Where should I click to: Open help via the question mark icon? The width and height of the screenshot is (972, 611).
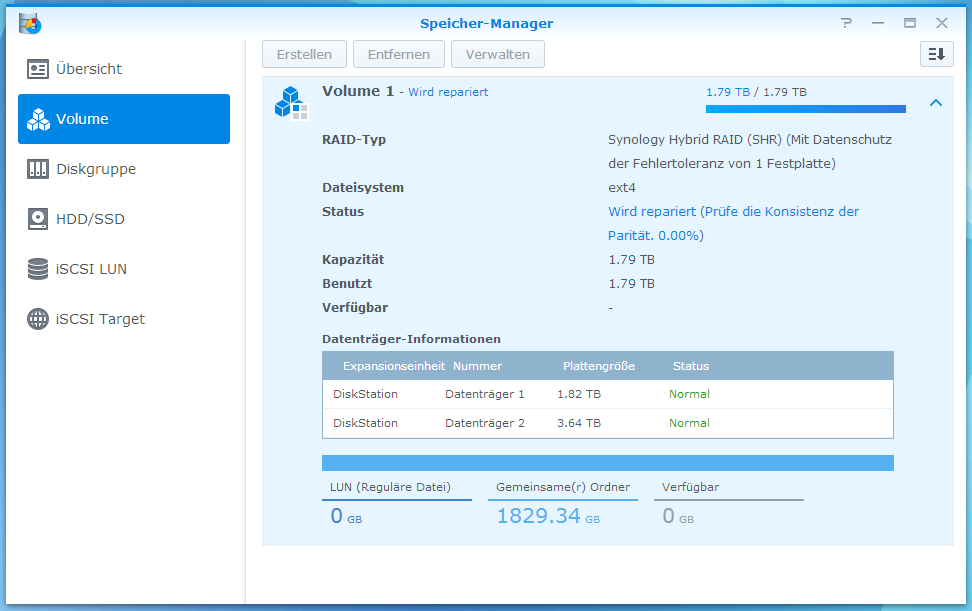click(846, 22)
